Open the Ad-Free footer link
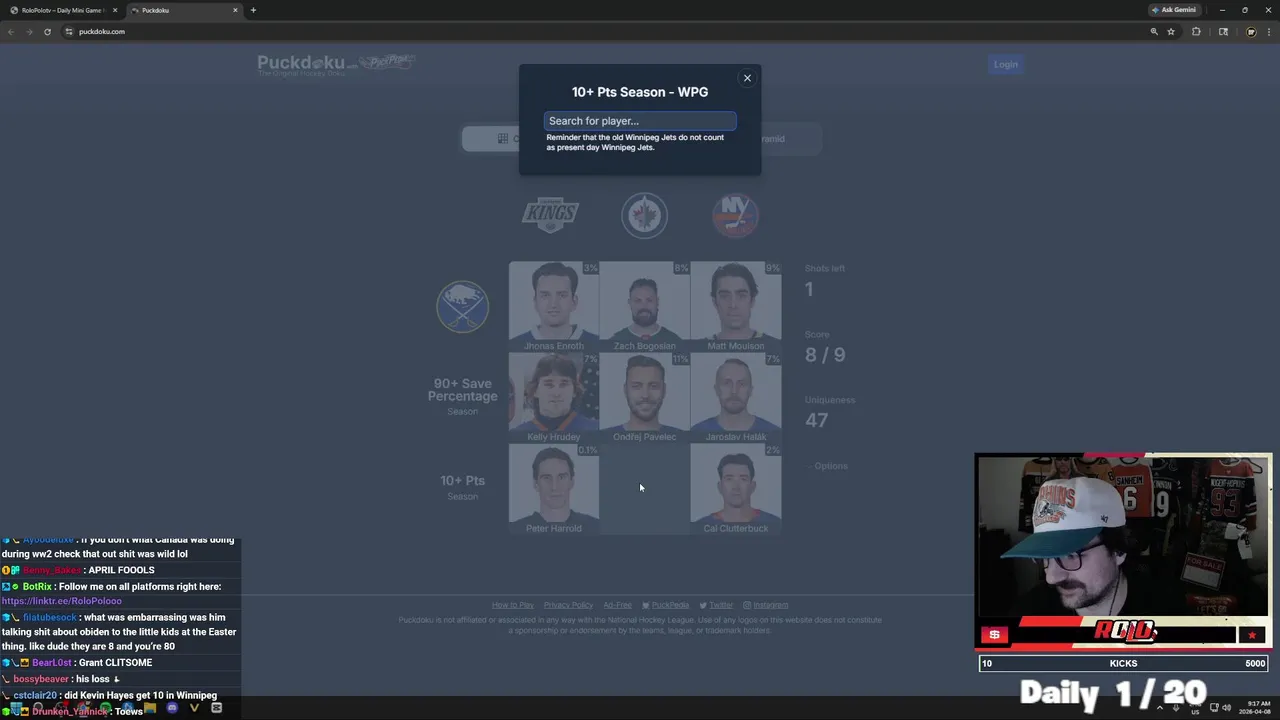1280x720 pixels. [x=617, y=605]
